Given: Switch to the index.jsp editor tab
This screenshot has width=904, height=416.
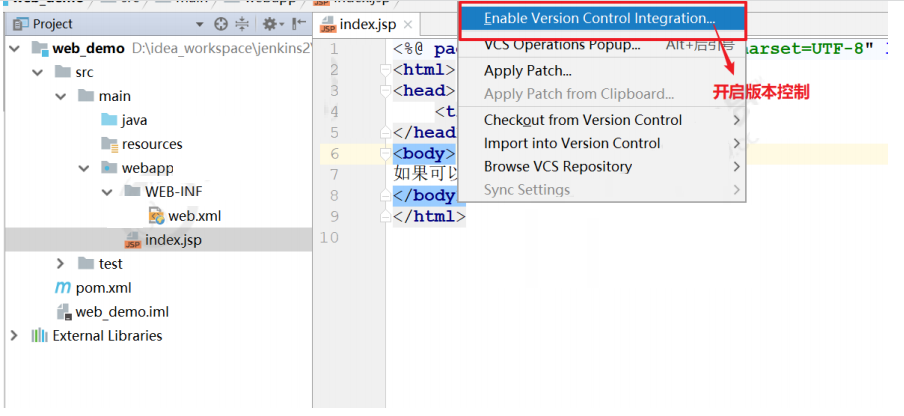Looking at the screenshot, I should click(367, 25).
